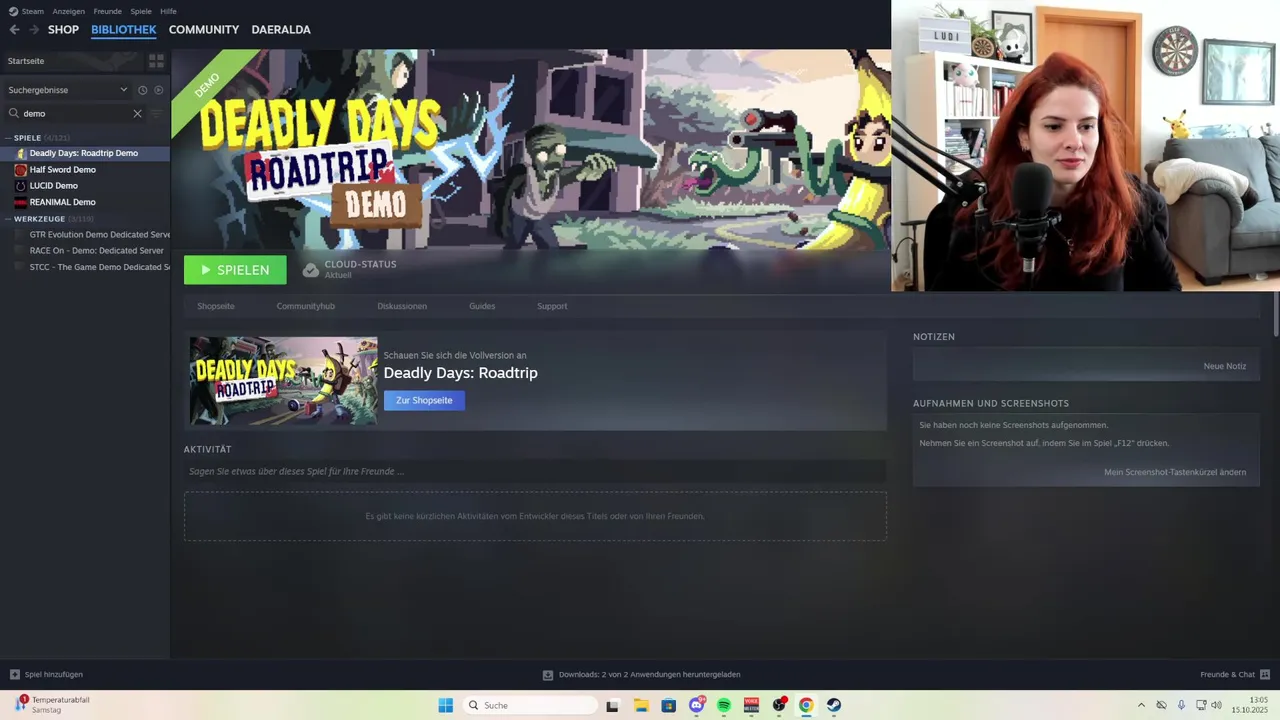Go forward with the forward arrow

[34, 30]
